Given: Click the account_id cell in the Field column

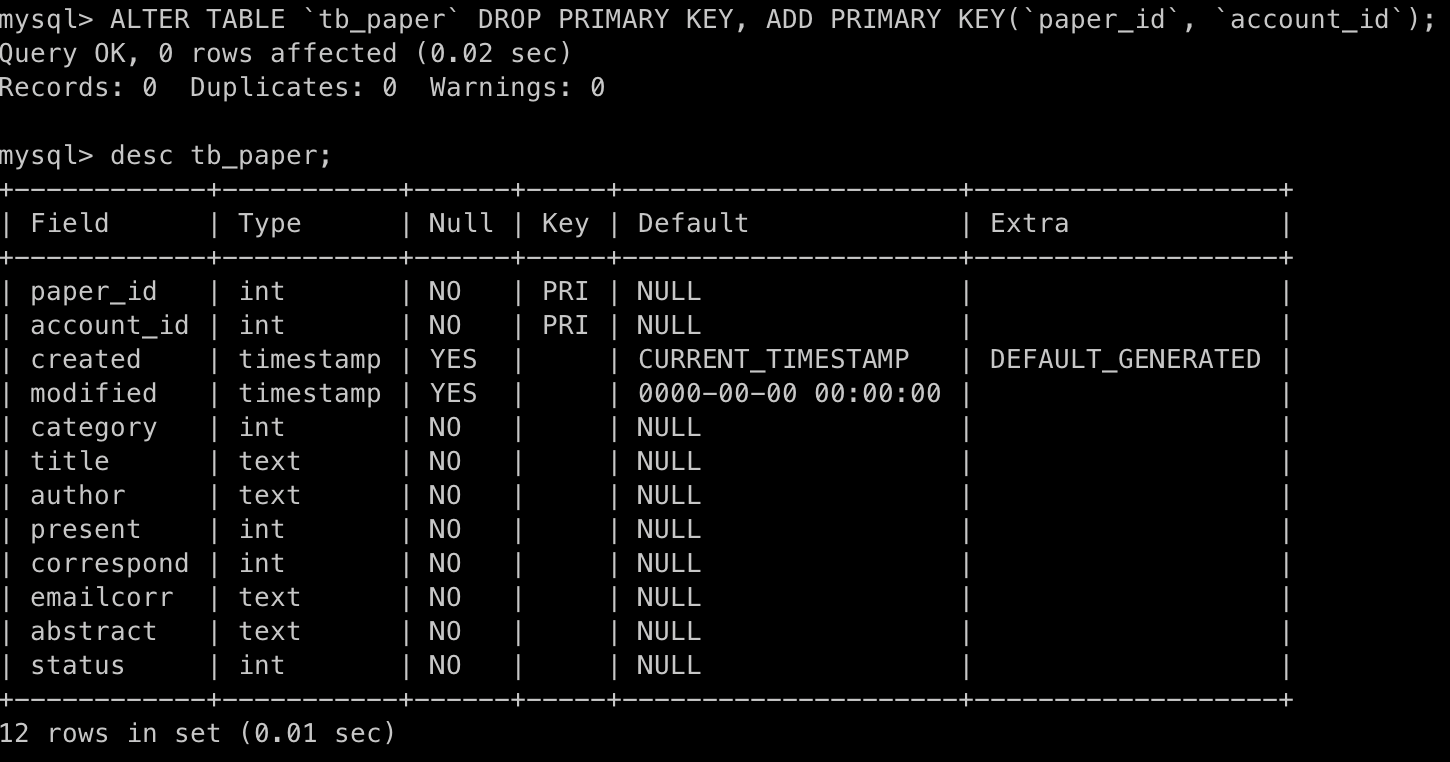Looking at the screenshot, I should [x=109, y=325].
